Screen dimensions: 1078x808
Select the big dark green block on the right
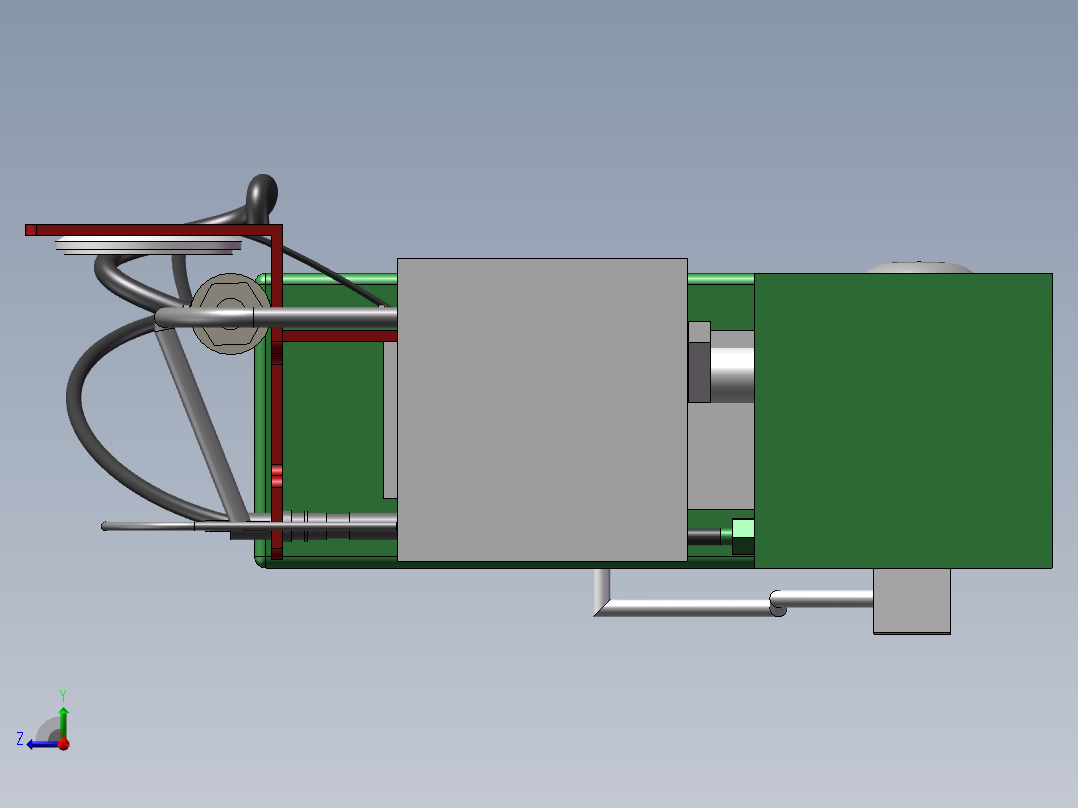903,421
